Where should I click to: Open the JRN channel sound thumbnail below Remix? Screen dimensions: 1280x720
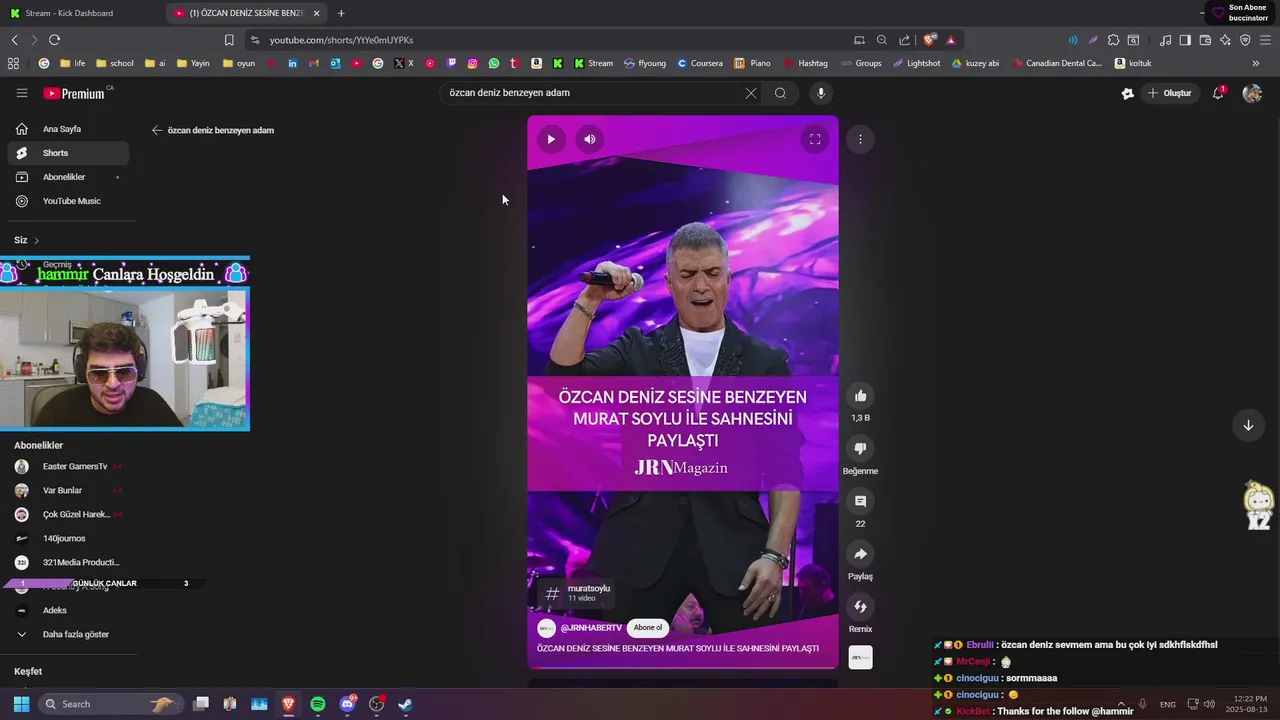point(860,657)
